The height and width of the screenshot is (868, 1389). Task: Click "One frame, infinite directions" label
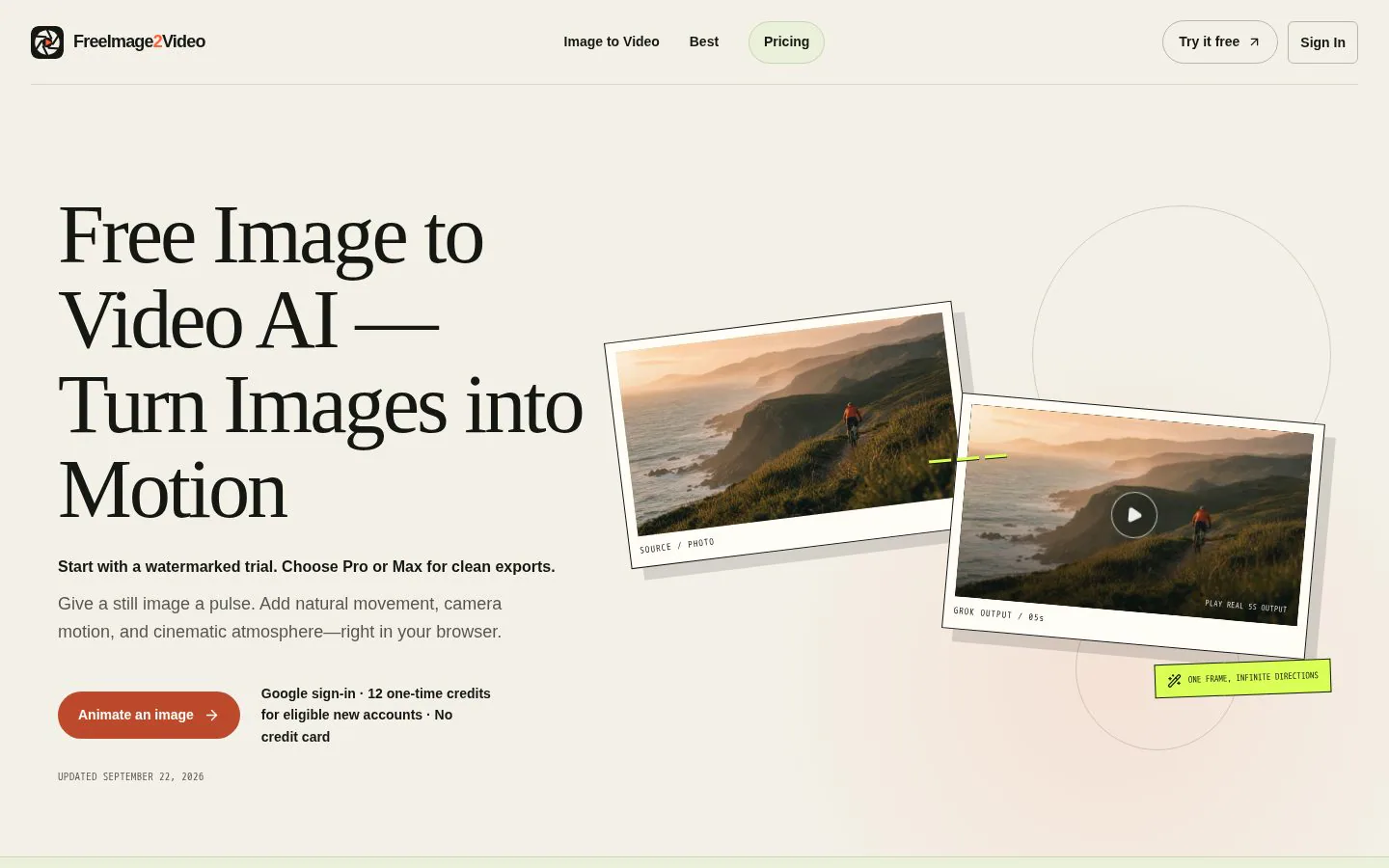click(1253, 677)
